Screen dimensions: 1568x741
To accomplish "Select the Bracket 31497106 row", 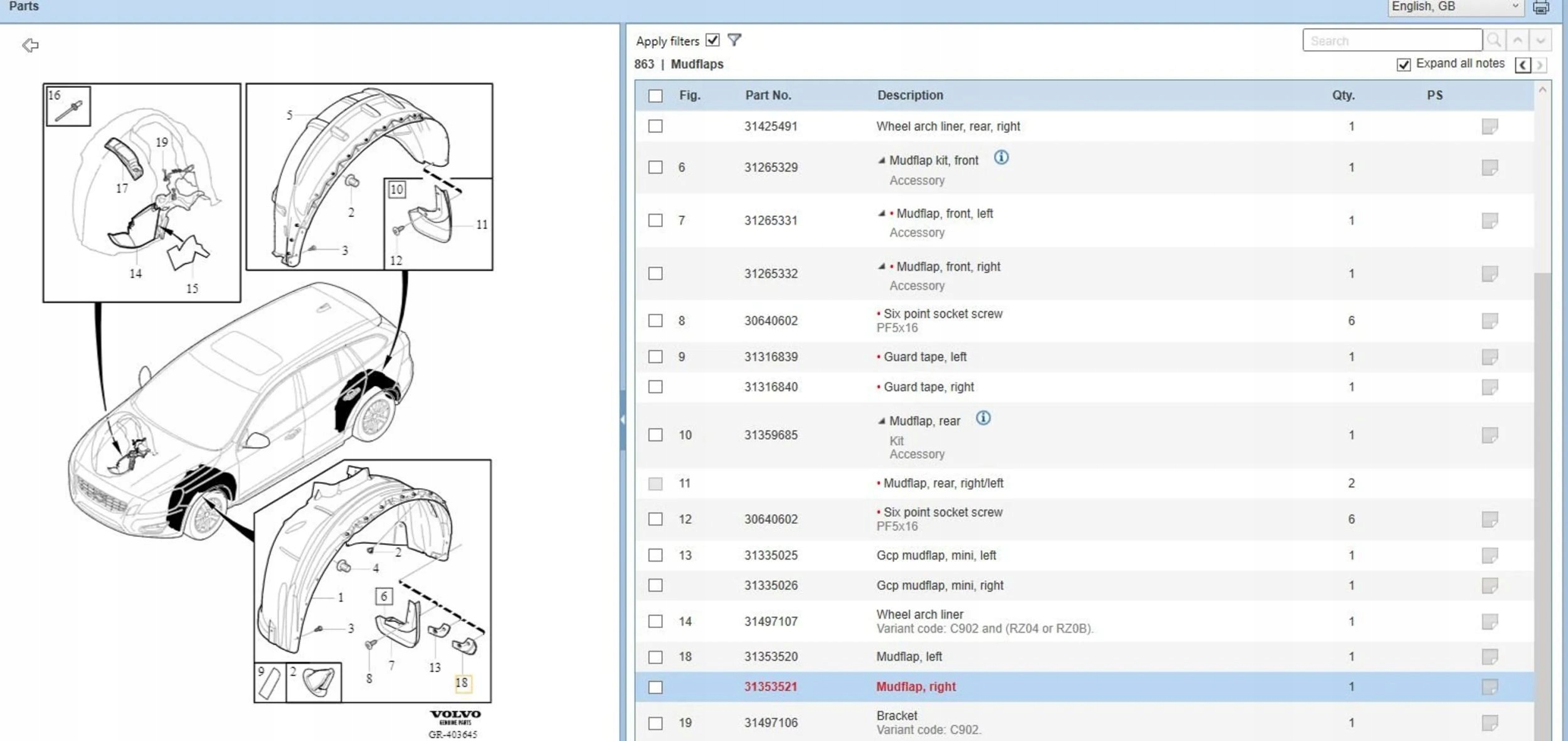I will tap(1084, 722).
